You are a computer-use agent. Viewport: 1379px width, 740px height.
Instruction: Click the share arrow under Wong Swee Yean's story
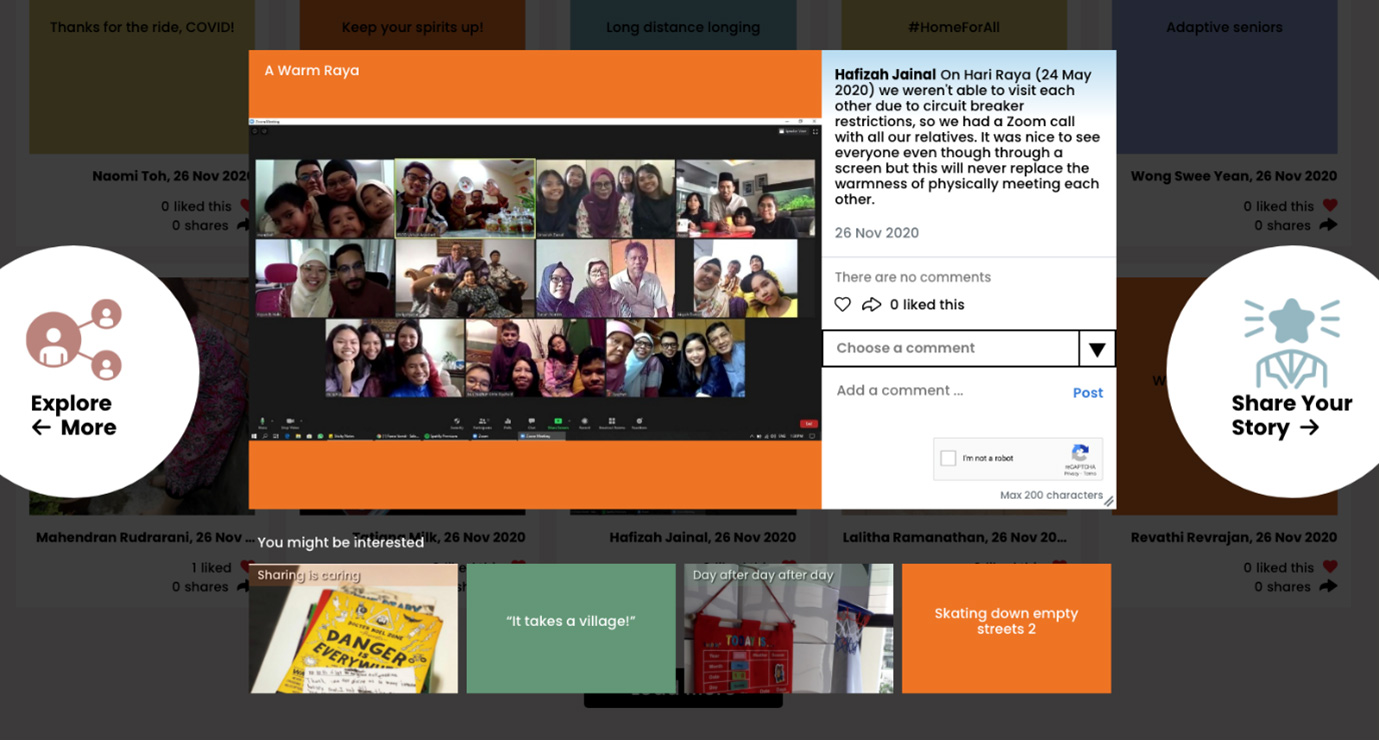pyautogui.click(x=1328, y=225)
